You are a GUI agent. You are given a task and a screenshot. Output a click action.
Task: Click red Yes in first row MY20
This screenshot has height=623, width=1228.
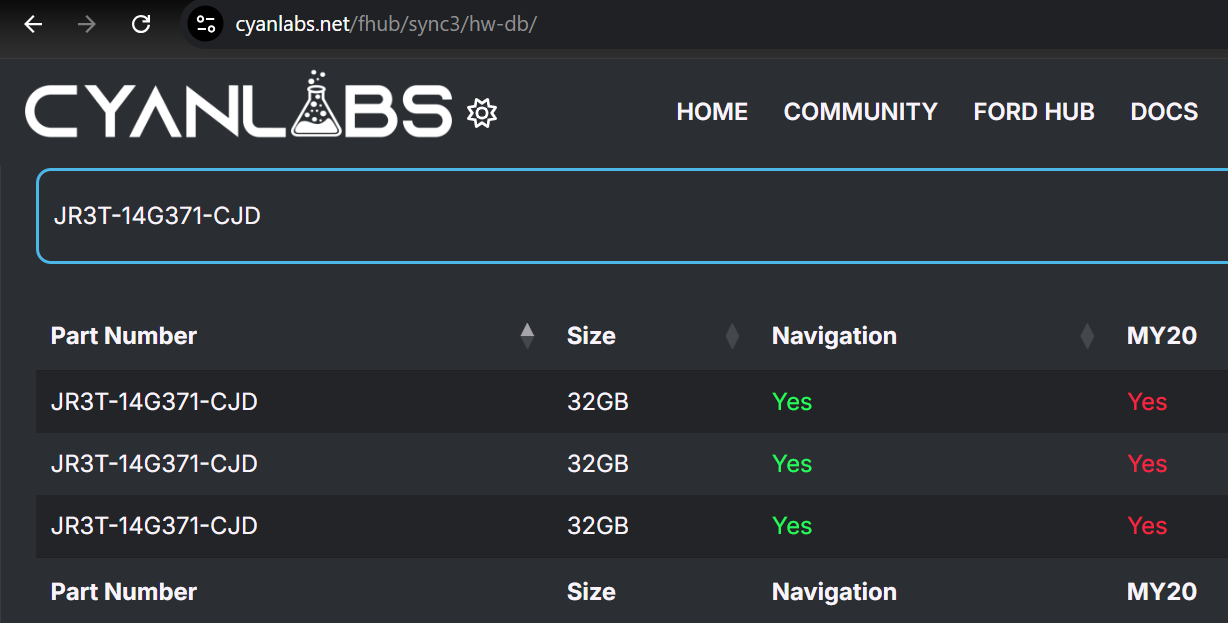[1146, 402]
